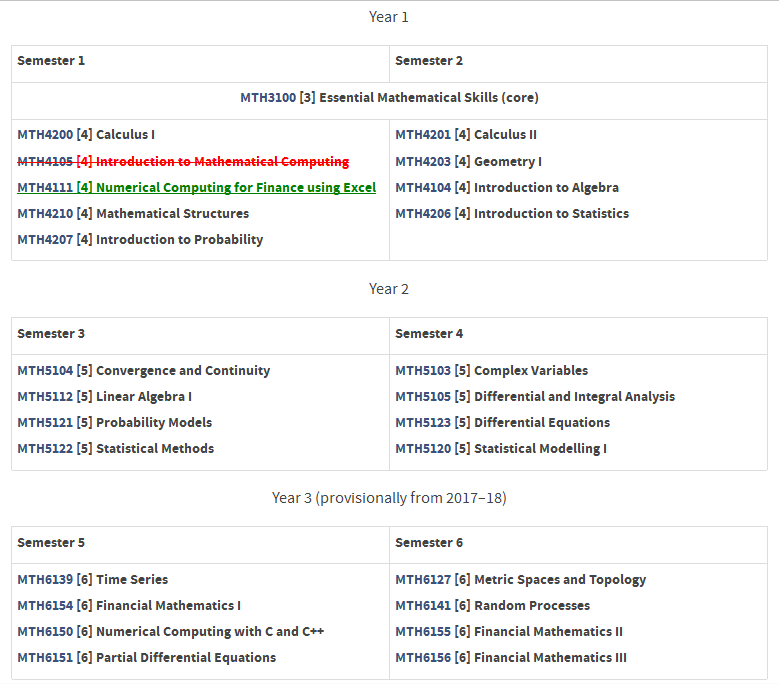The height and width of the screenshot is (684, 779).
Task: Open MTH4111 Numerical Computing for Finance using Excel
Action: tap(197, 188)
